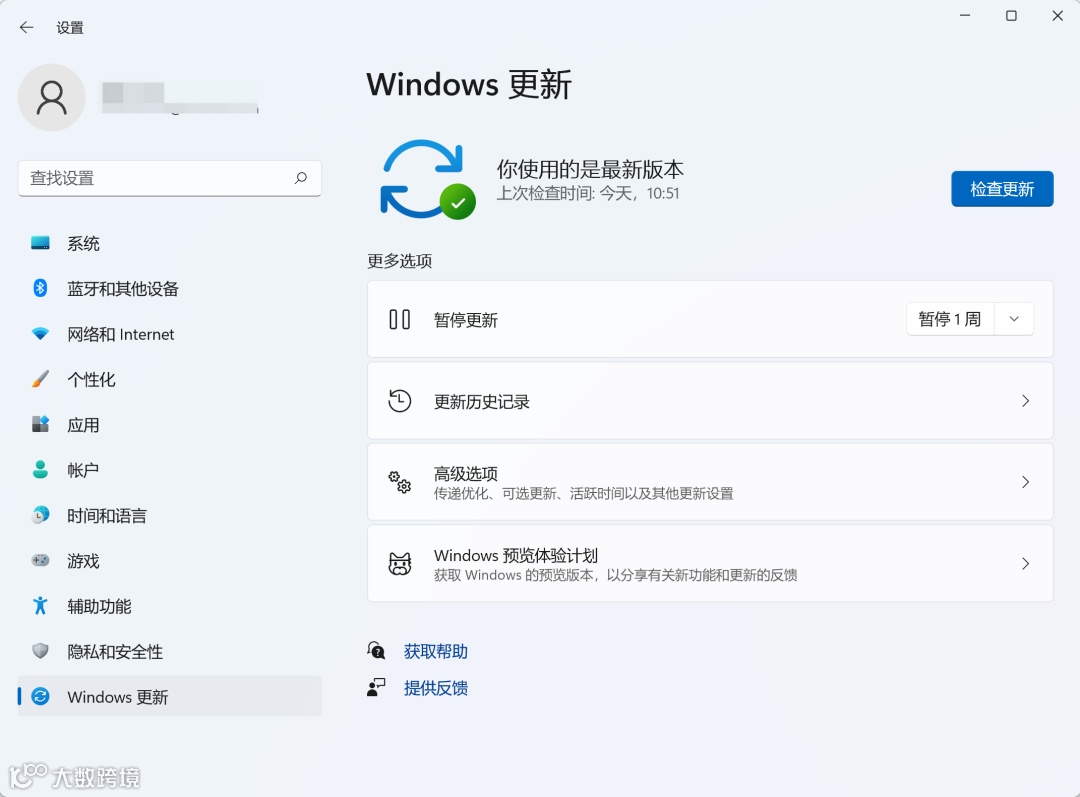Select the 辅助功能 label
The height and width of the screenshot is (797, 1080).
click(99, 606)
